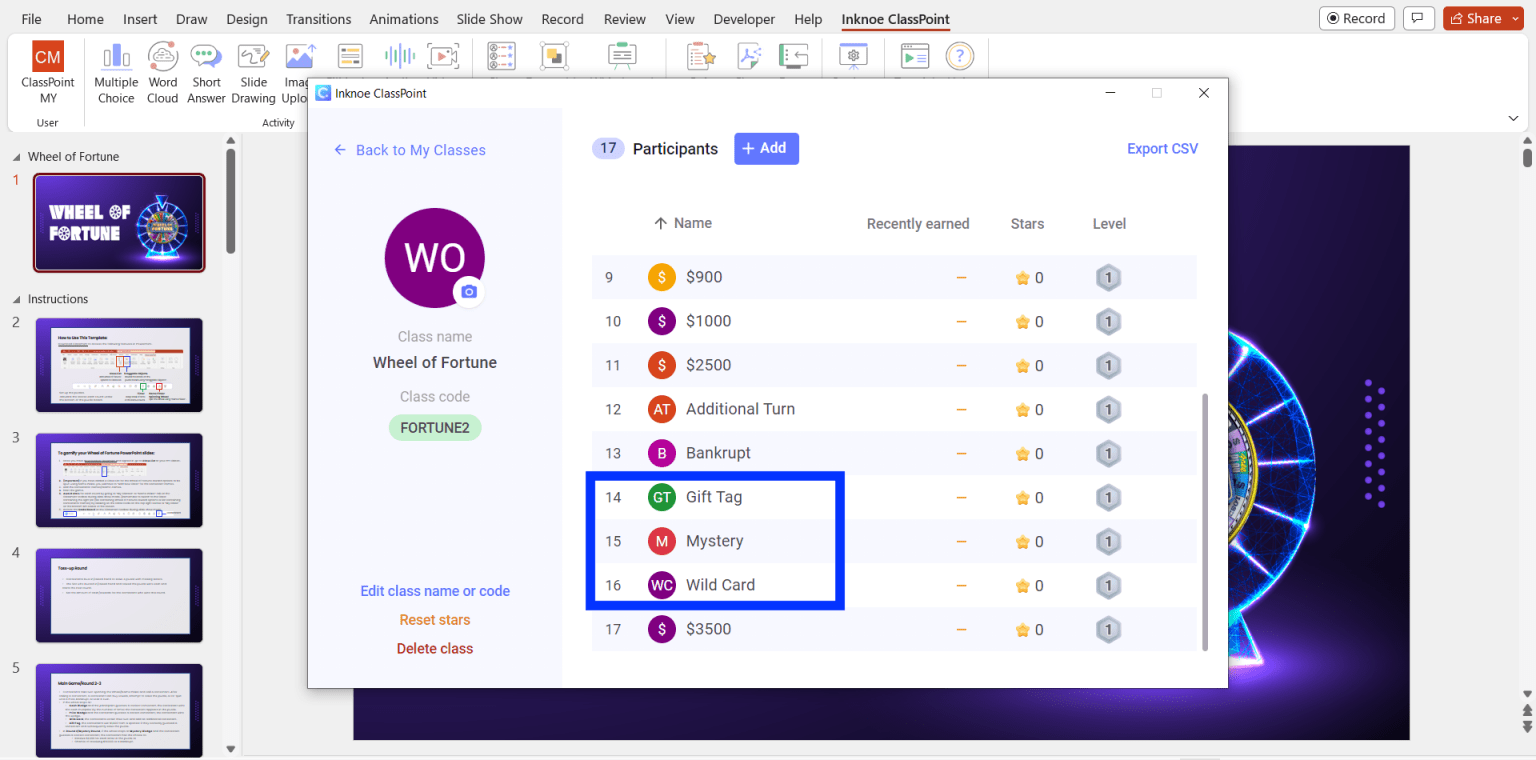
Task: Open the Slide Show ribbon tab
Action: point(489,19)
